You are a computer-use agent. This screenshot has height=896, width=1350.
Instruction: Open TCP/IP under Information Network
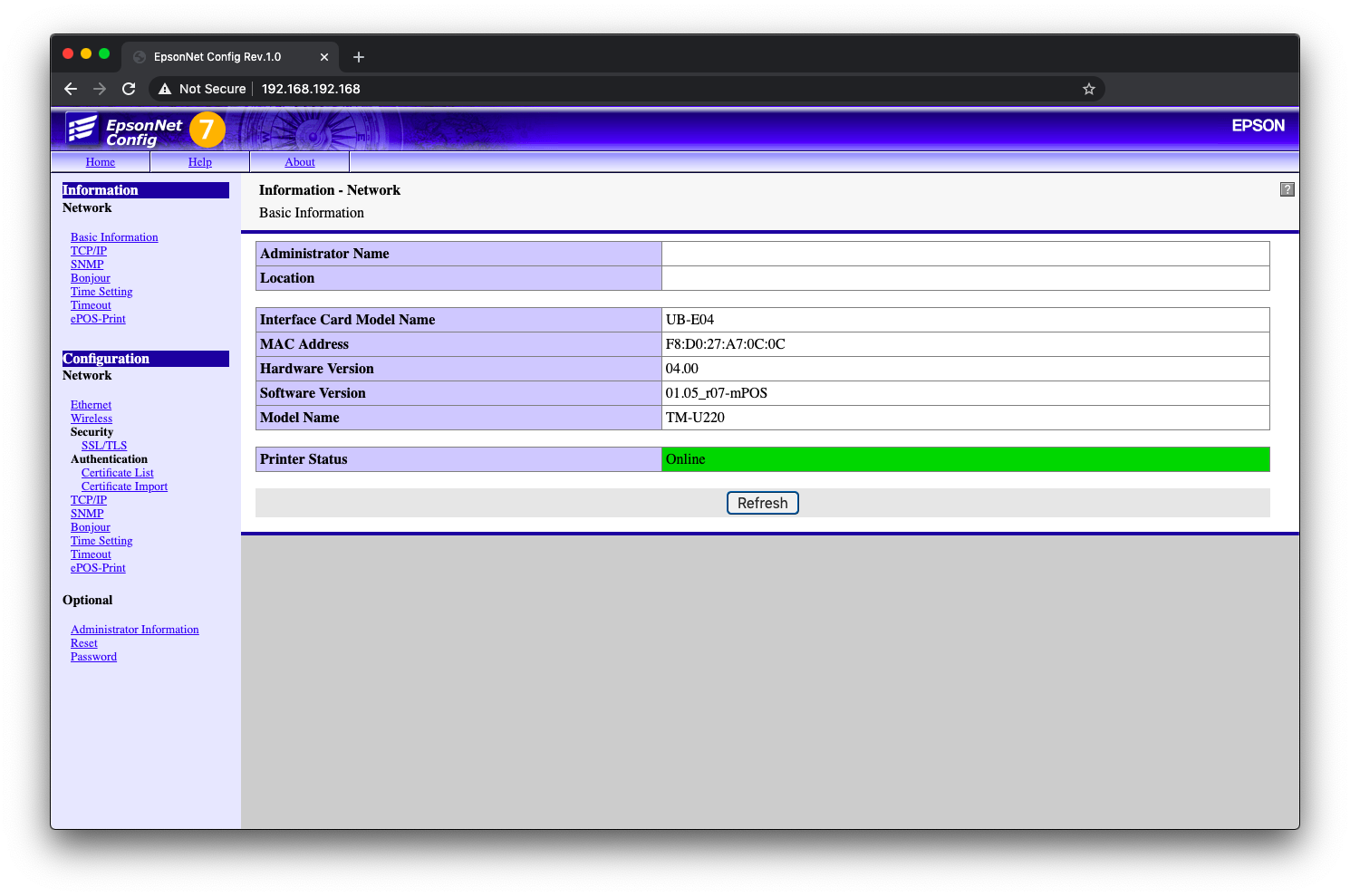[x=89, y=251]
